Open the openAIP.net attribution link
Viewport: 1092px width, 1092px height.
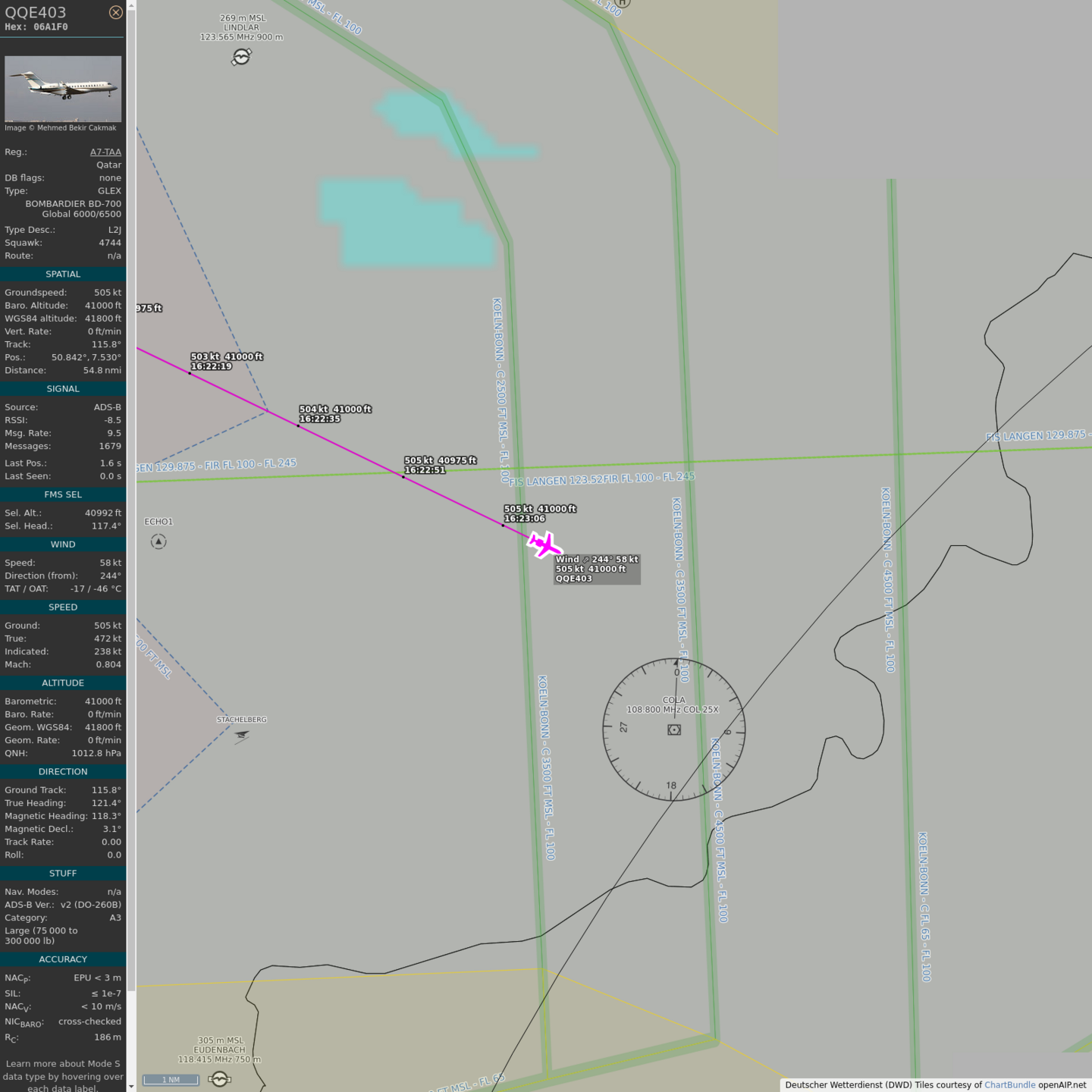1062,1085
